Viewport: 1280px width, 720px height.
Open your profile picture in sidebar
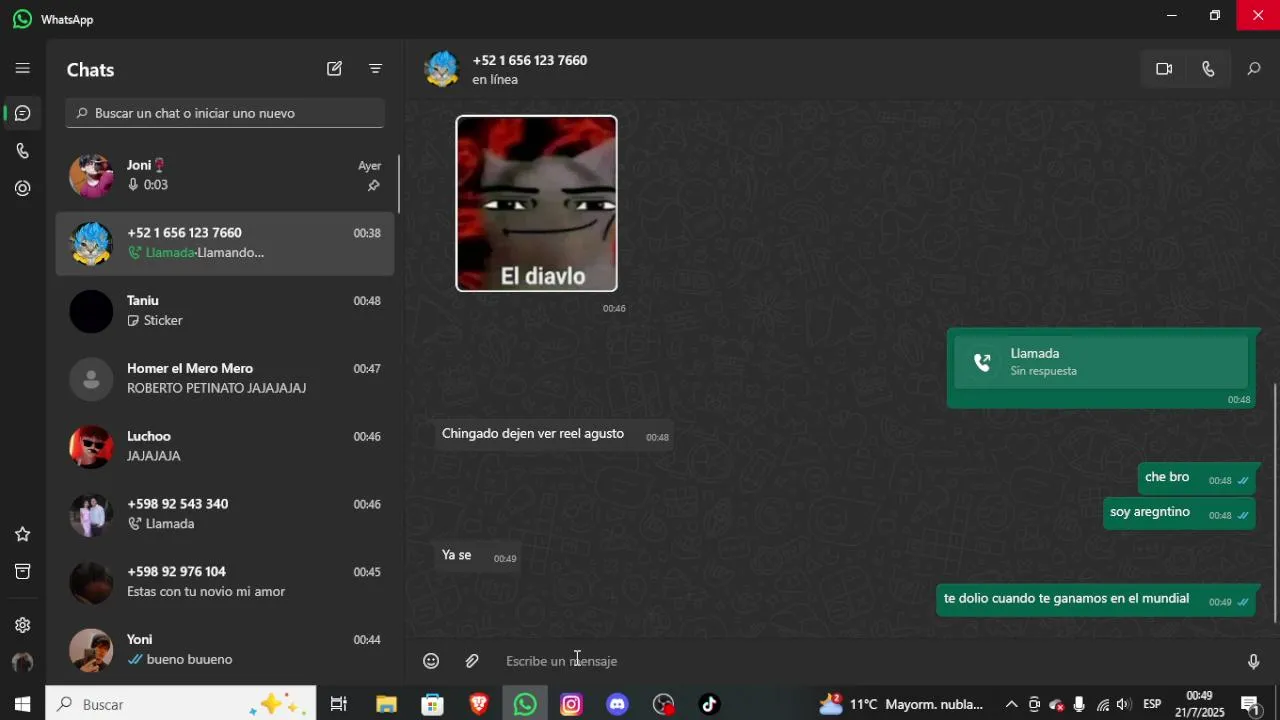(x=22, y=662)
